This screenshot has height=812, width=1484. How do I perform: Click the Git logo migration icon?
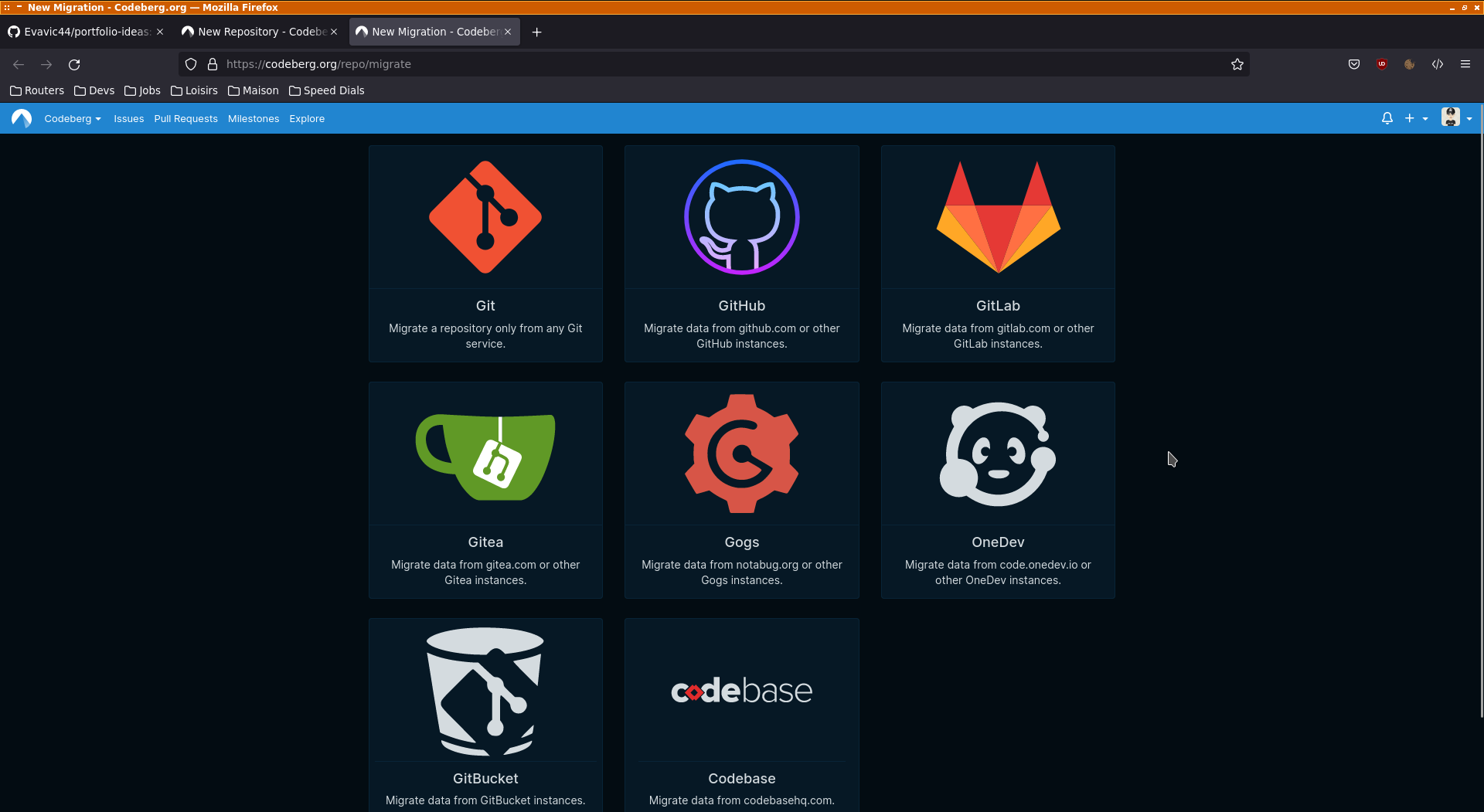[x=485, y=217]
